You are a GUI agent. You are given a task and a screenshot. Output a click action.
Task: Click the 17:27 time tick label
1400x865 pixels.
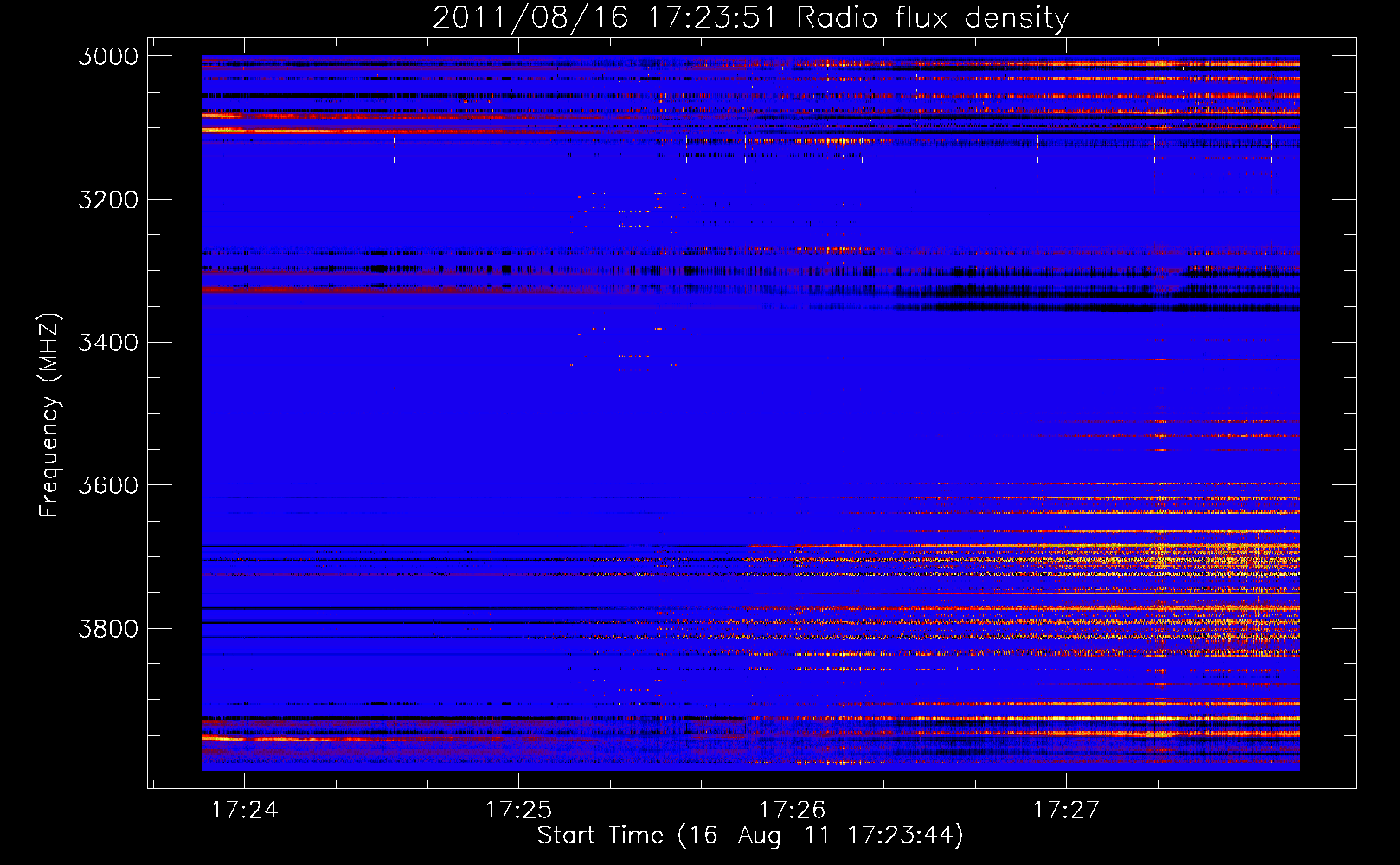point(1066,810)
